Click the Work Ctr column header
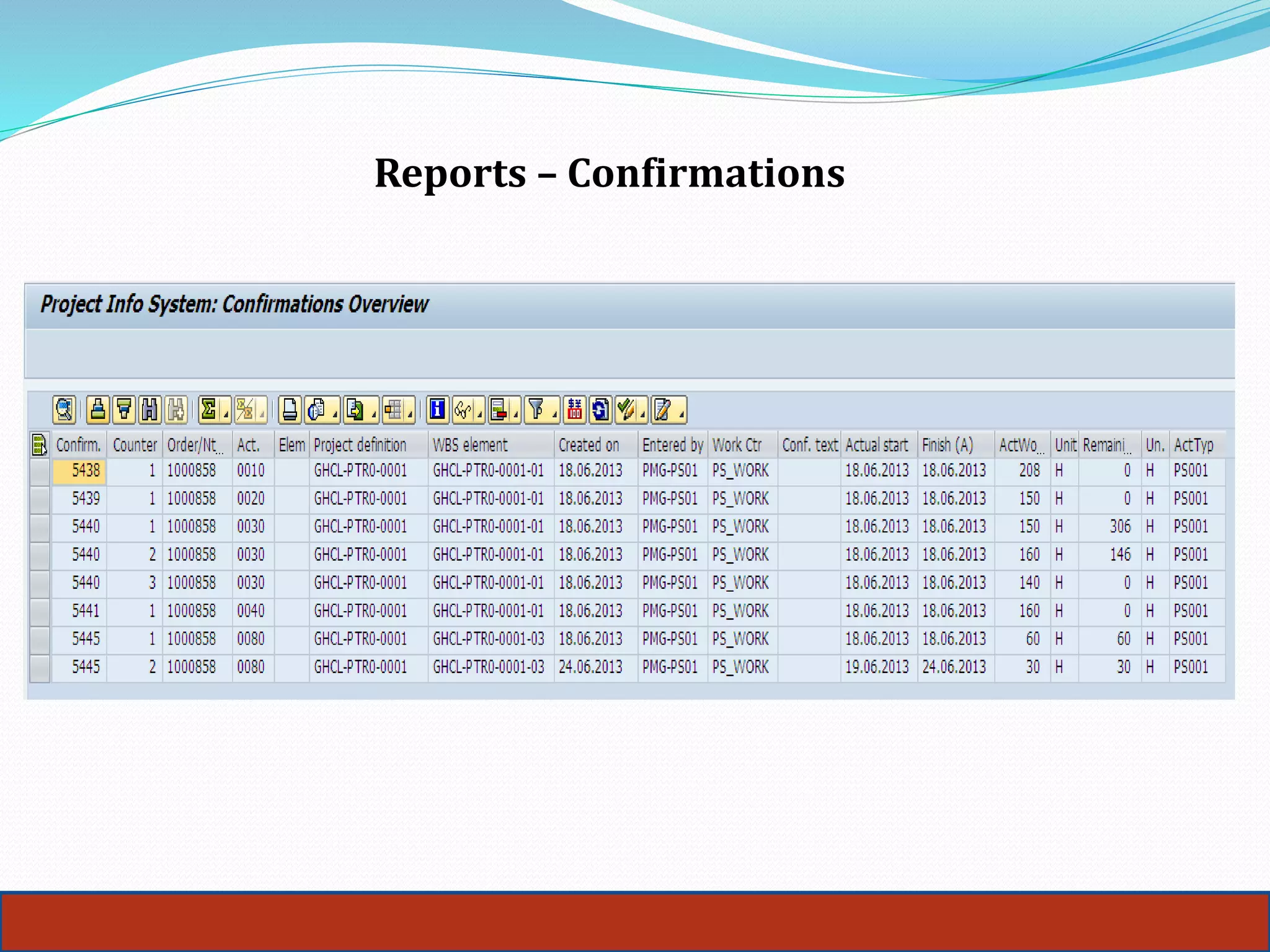1270x952 pixels. 743,444
